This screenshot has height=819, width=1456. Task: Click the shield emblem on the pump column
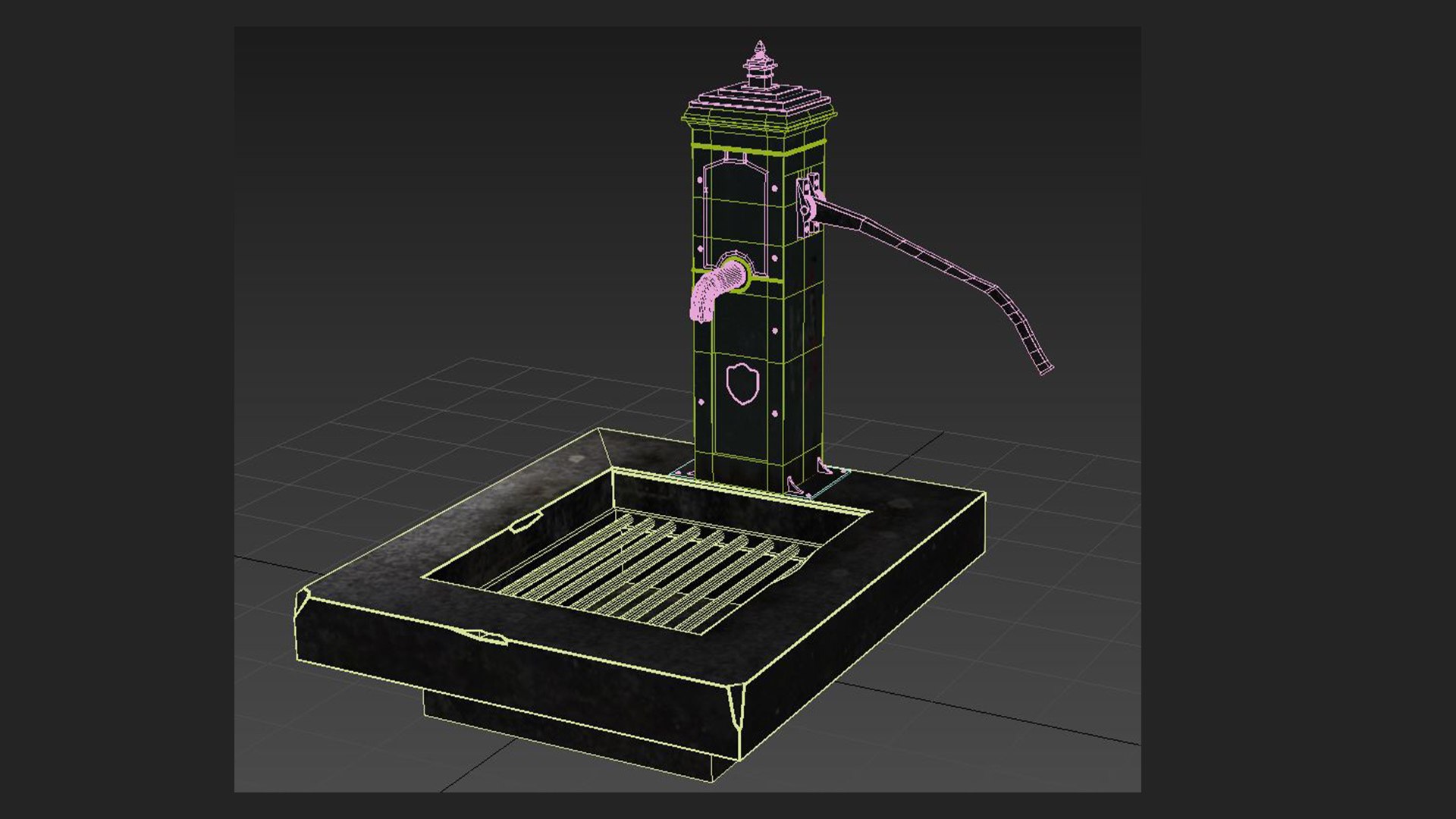tap(742, 383)
